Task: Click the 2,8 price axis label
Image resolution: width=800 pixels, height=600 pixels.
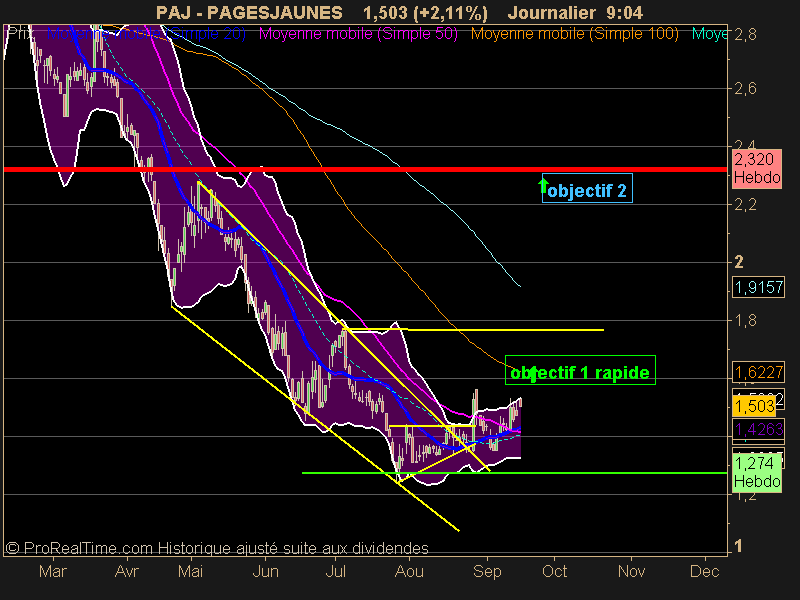Action: (x=745, y=35)
